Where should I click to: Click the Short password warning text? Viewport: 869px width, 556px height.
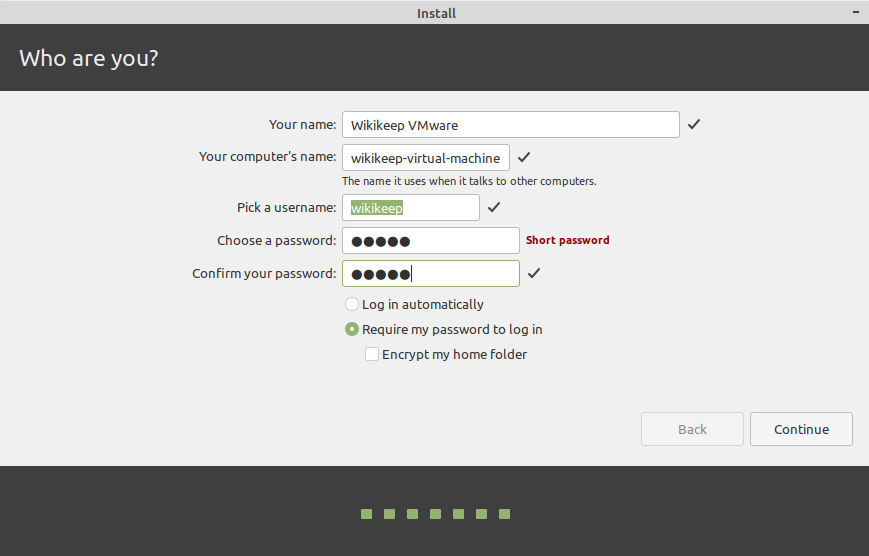[x=568, y=240]
